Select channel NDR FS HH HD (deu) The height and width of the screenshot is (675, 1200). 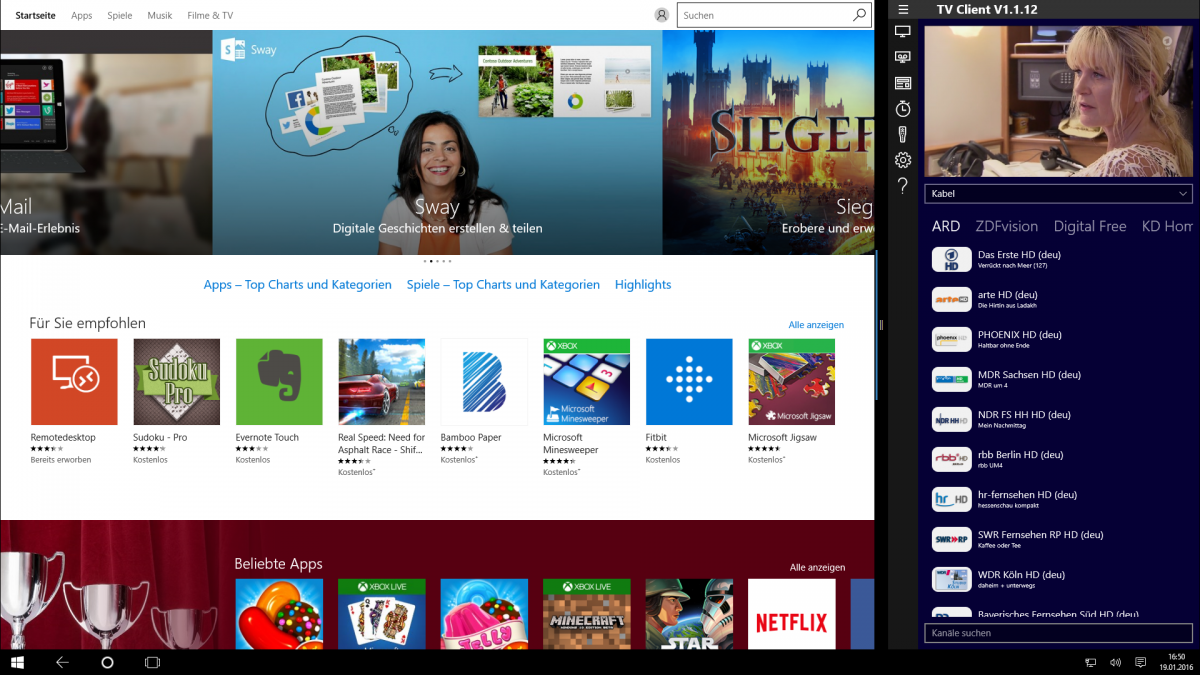click(x=1058, y=420)
